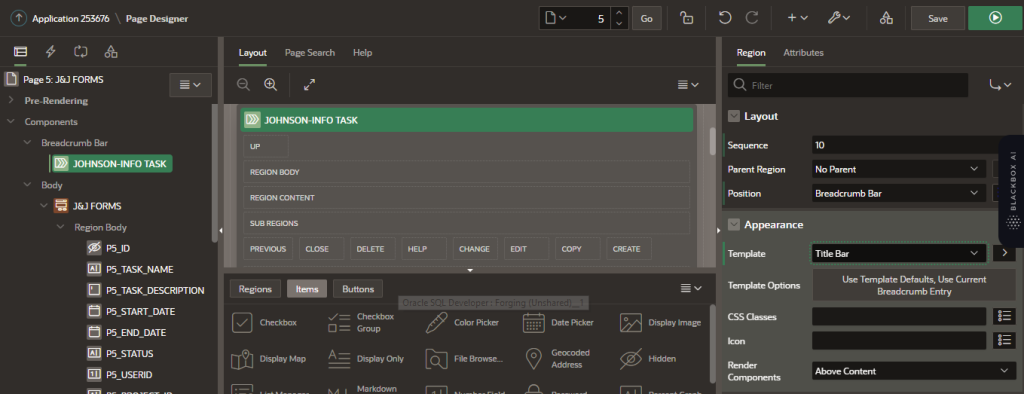Collapse the Appearance section
The height and width of the screenshot is (394, 1024).
pyautogui.click(x=733, y=225)
